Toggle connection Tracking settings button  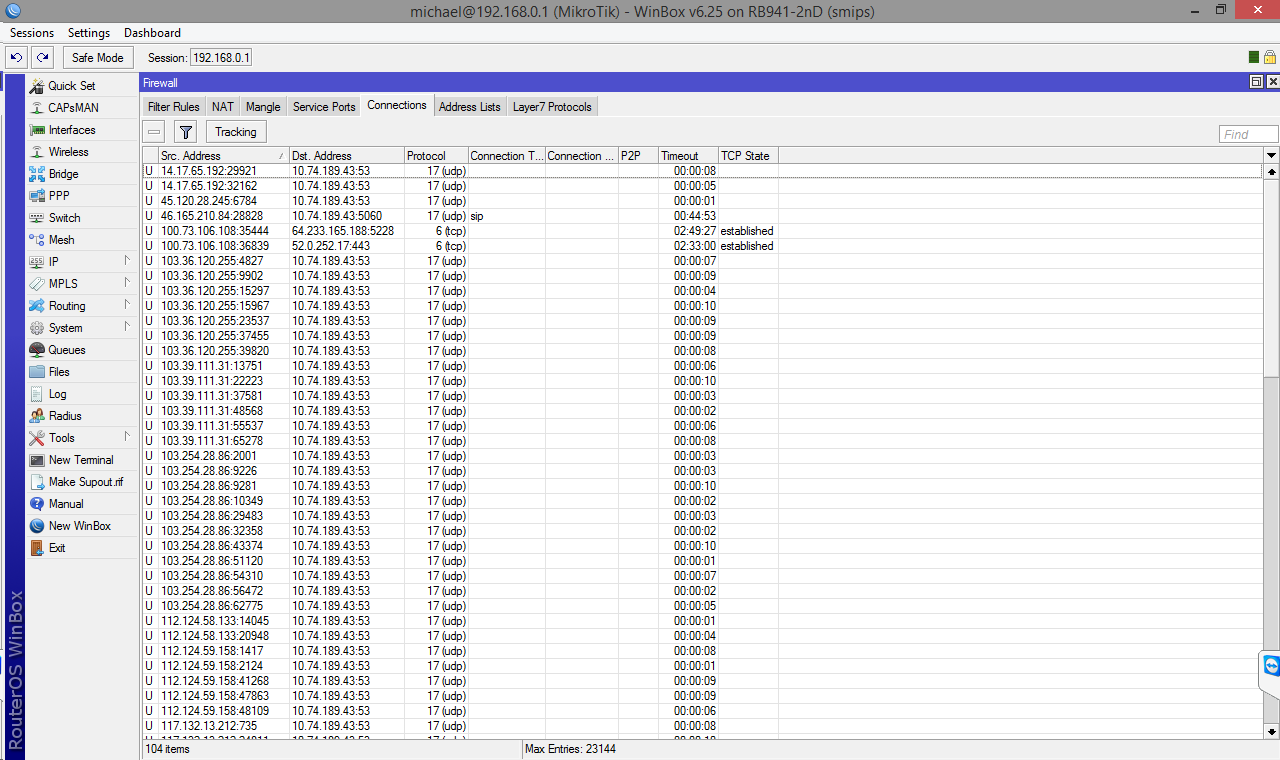point(236,132)
